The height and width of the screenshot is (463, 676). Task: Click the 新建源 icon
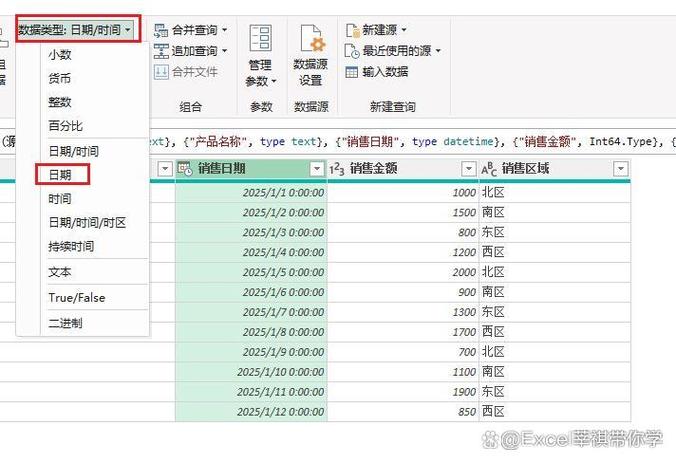pyautogui.click(x=352, y=30)
